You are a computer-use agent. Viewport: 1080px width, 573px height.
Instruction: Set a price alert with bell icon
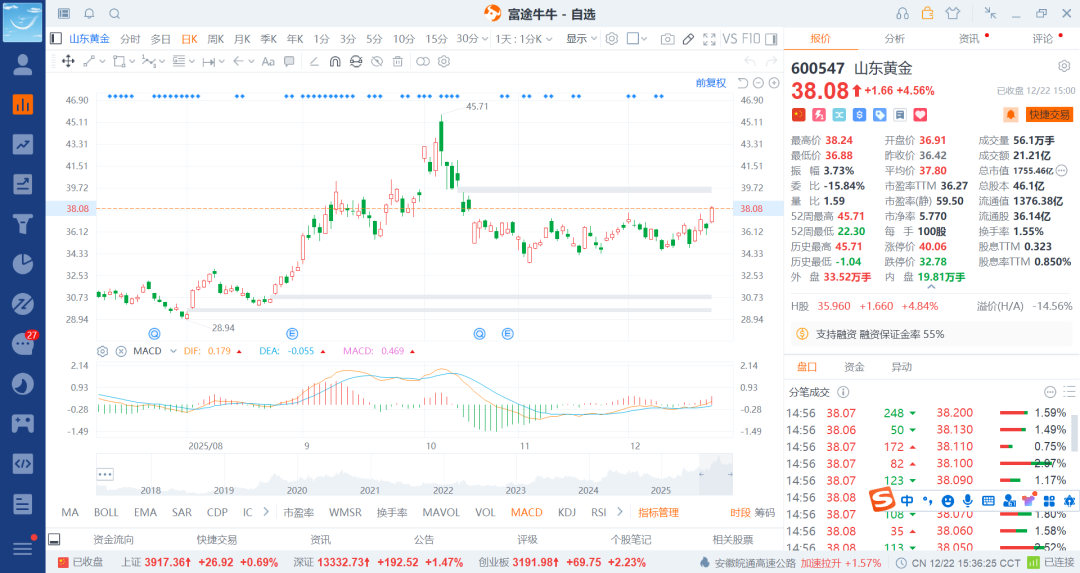1011,114
